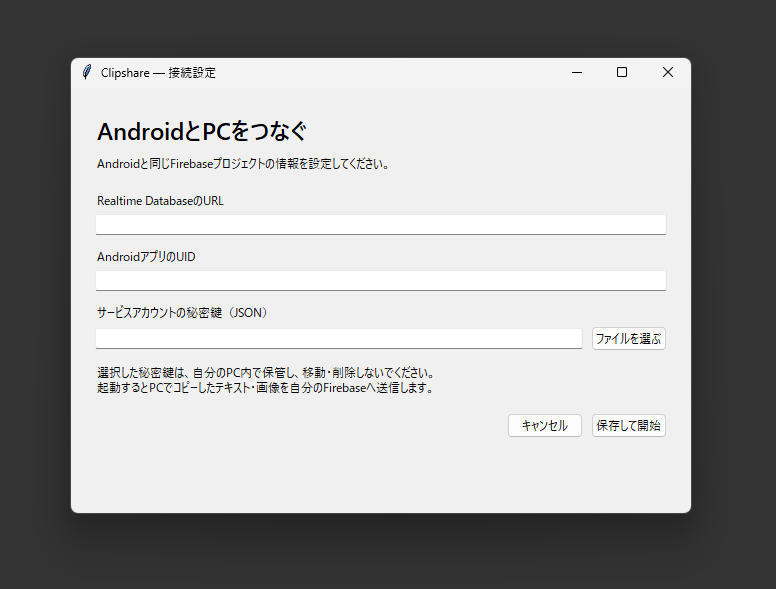The width and height of the screenshot is (776, 589).
Task: Click 保存して開始 to save and start
Action: 629,426
